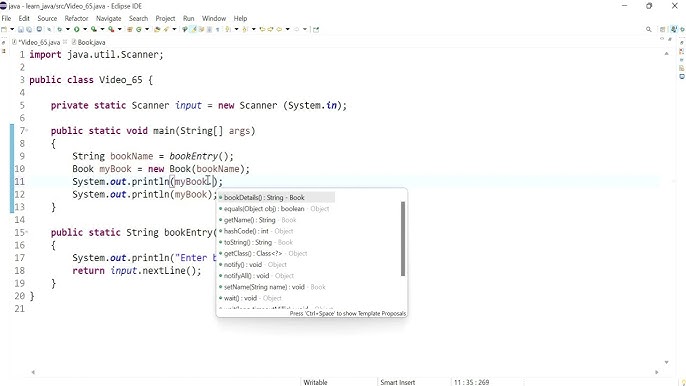Switch to the Book.java tab
Viewport: 686px width, 386px height.
click(89, 42)
